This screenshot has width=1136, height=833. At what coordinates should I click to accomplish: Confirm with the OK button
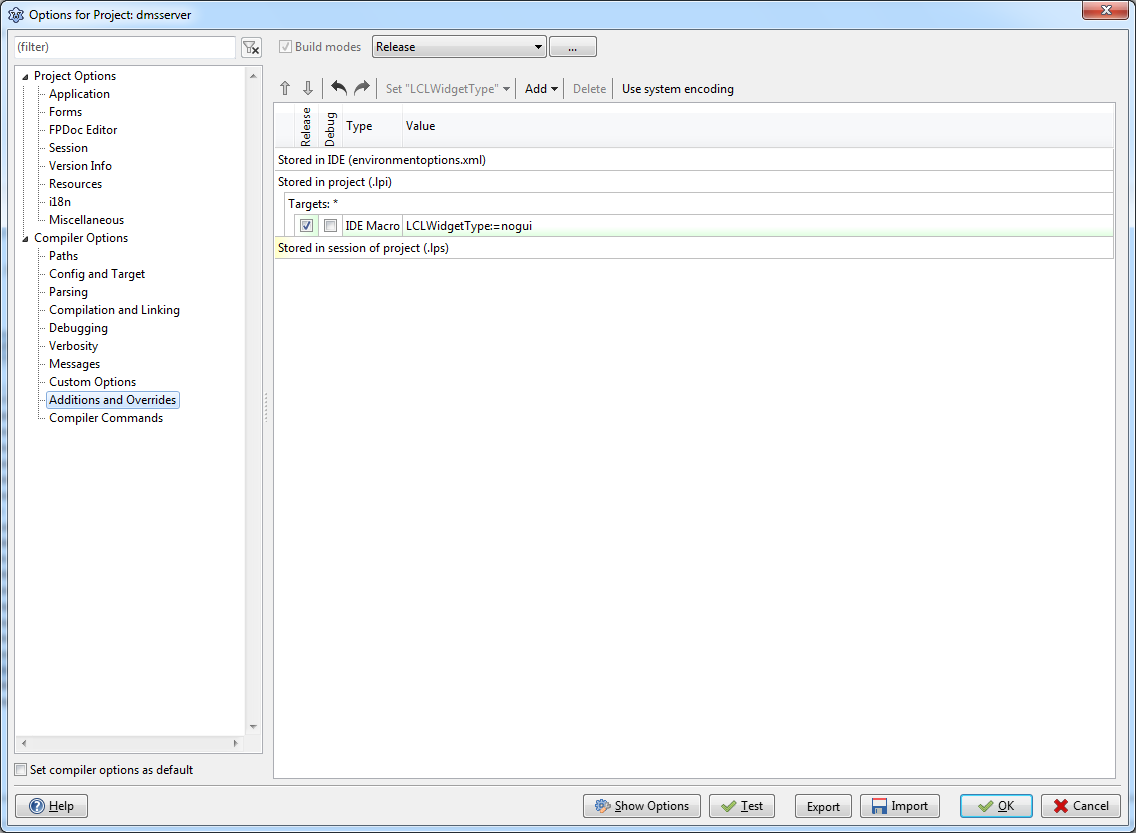click(996, 805)
